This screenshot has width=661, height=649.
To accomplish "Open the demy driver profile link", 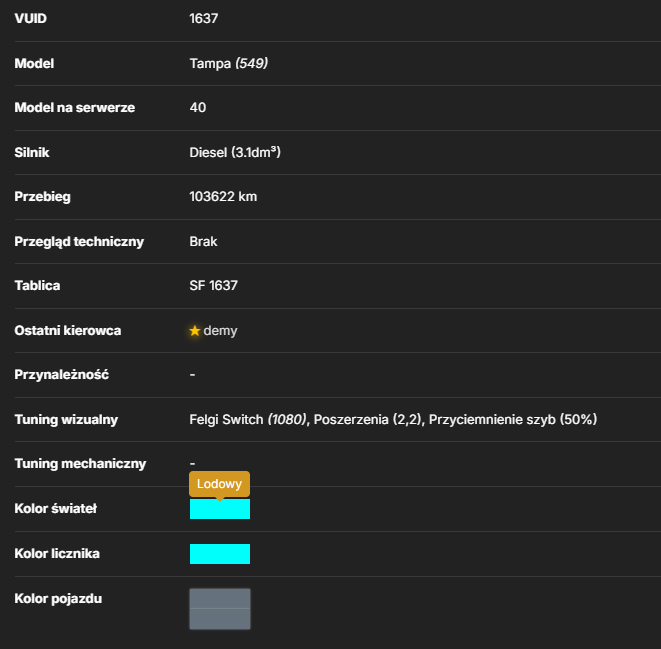I will coord(220,331).
